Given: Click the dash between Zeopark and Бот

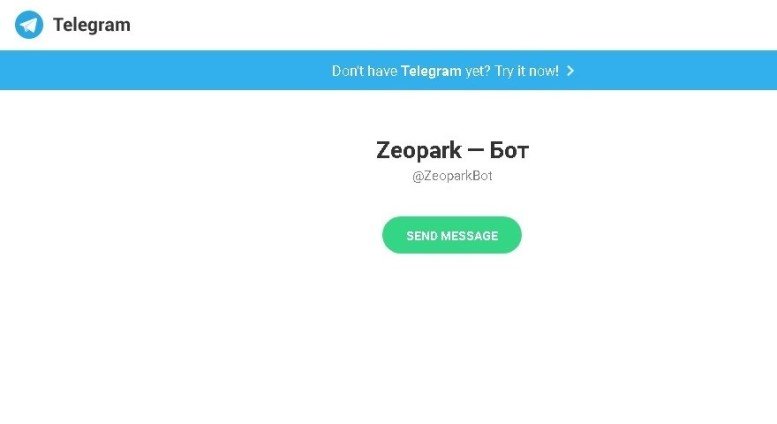Looking at the screenshot, I should coord(475,150).
